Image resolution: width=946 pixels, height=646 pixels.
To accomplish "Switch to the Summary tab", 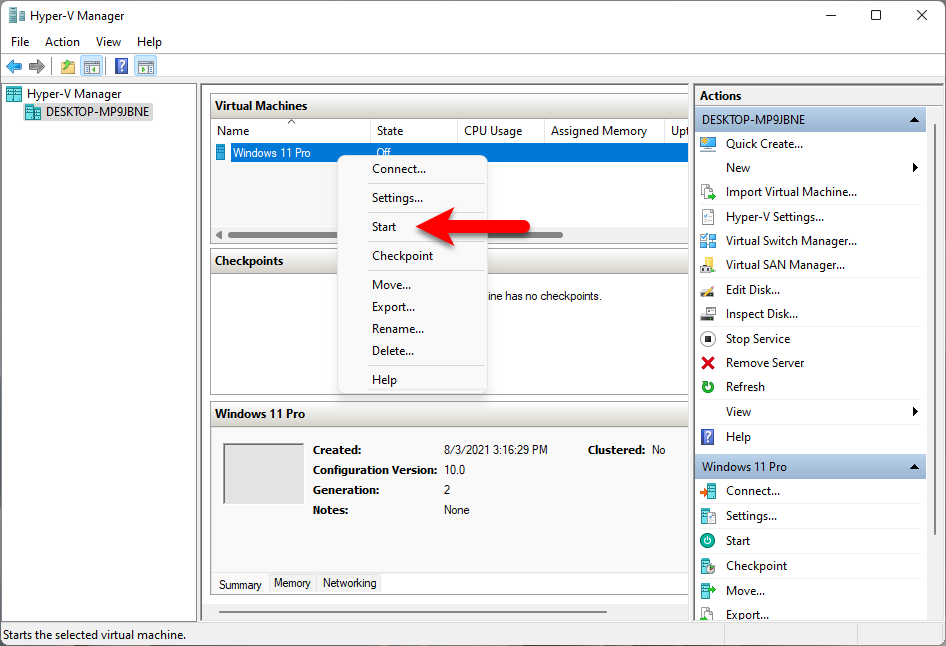I will [240, 584].
